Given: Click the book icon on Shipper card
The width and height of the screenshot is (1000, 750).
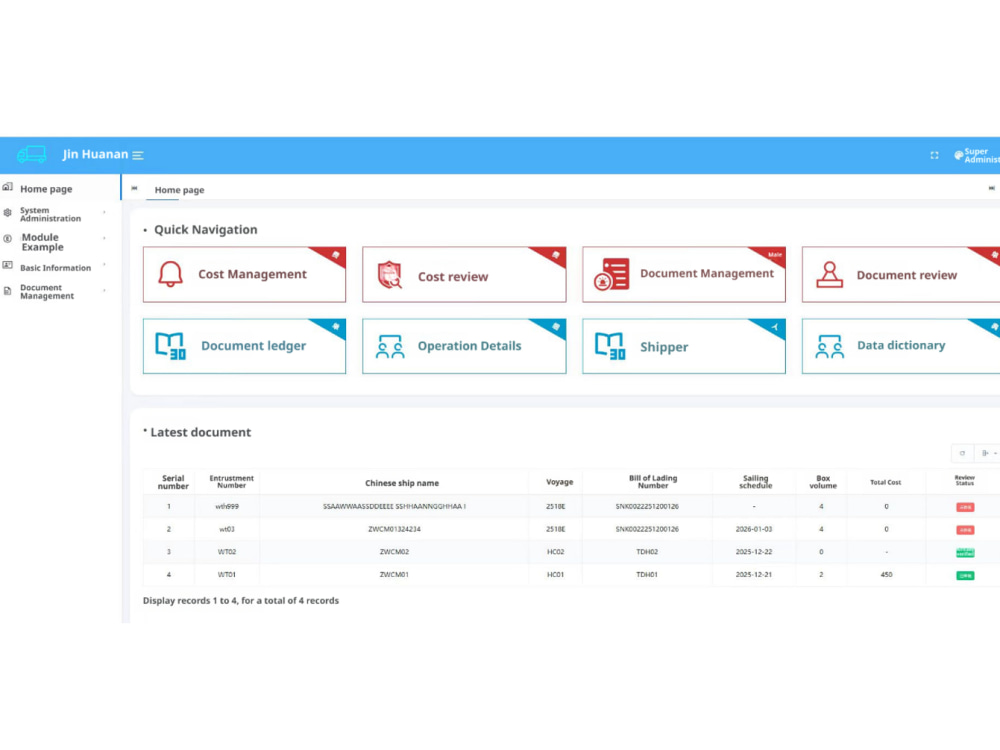Looking at the screenshot, I should [610, 346].
